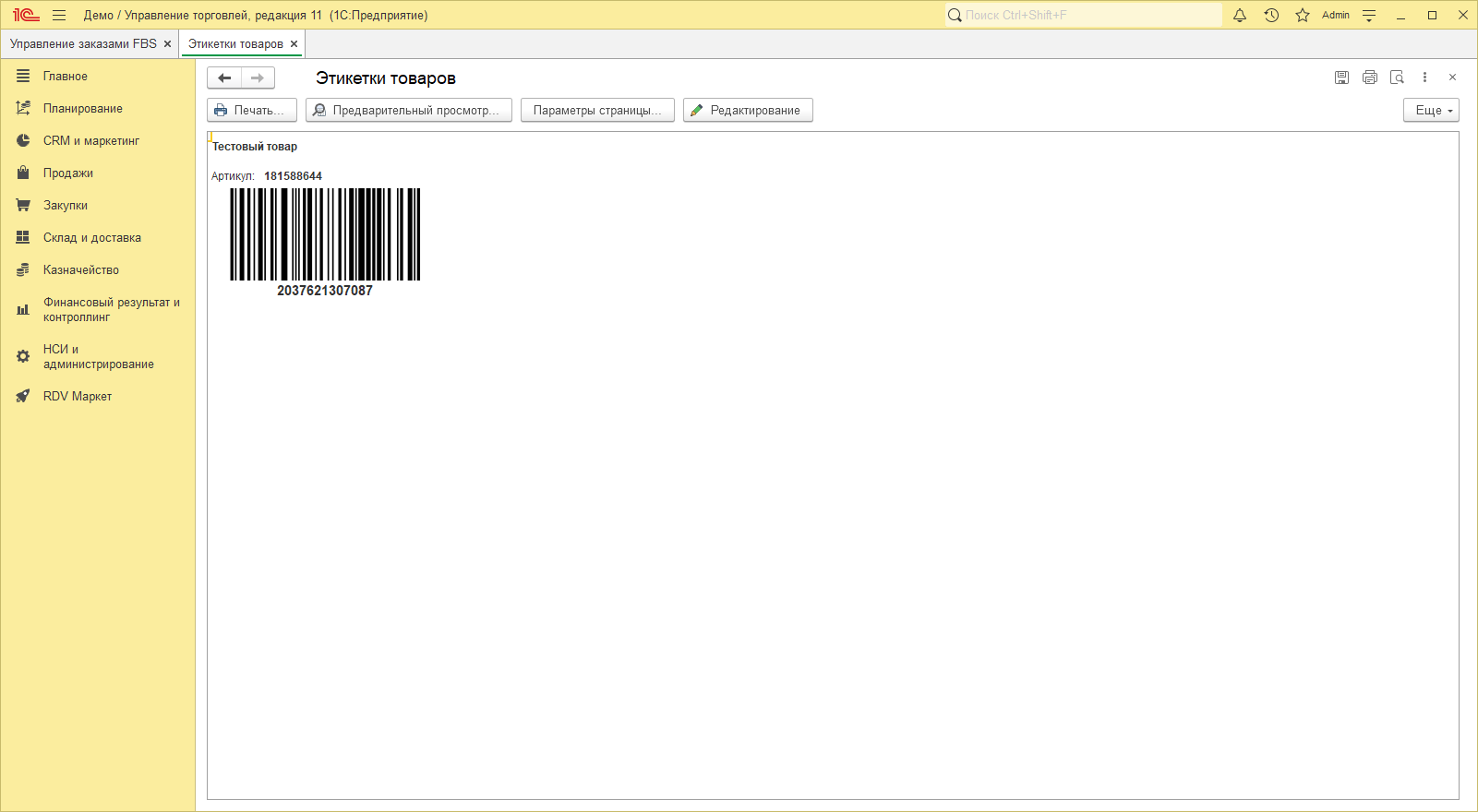Click the Главное section icon
1478x812 pixels.
click(x=23, y=76)
